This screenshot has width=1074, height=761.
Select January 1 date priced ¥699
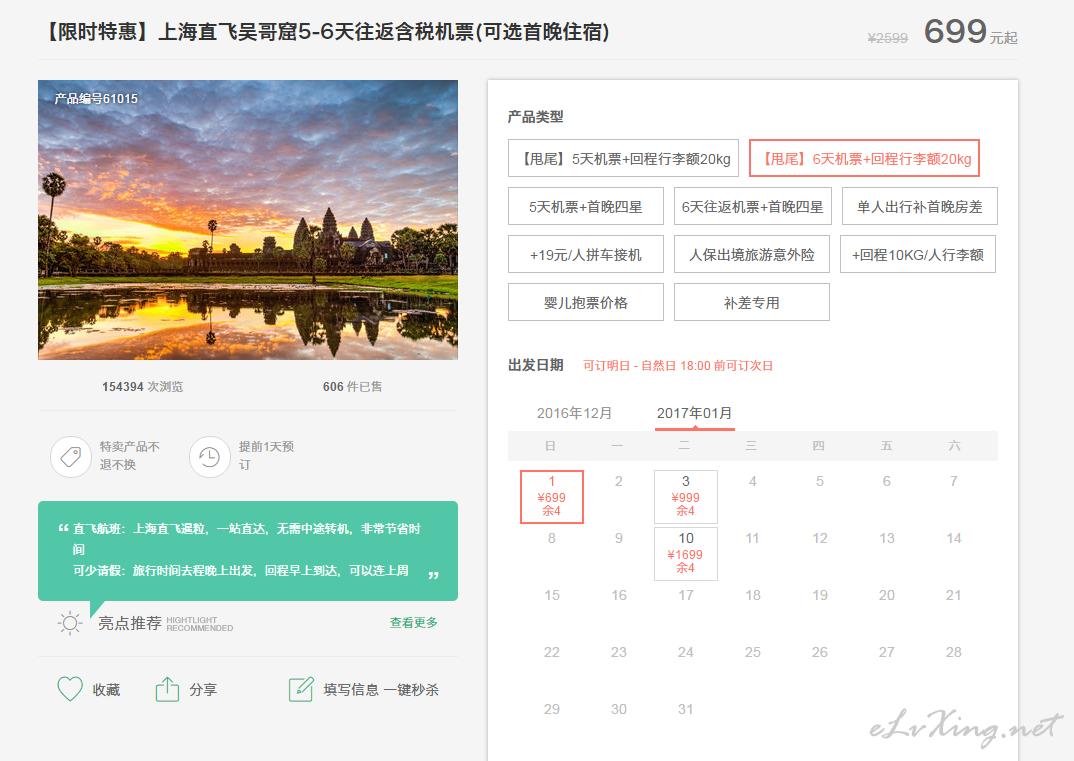551,497
